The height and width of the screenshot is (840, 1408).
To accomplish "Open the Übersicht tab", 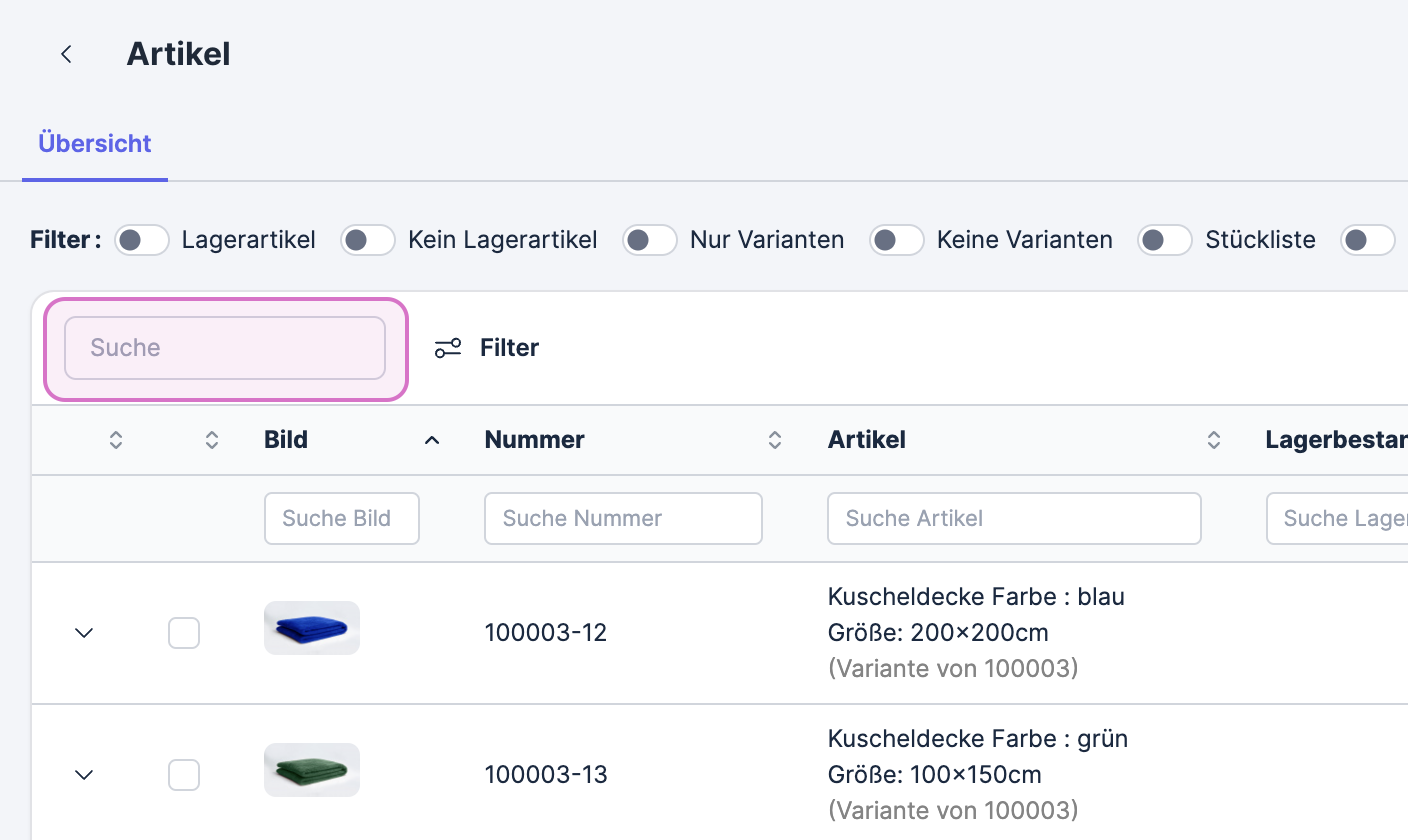I will pos(95,144).
